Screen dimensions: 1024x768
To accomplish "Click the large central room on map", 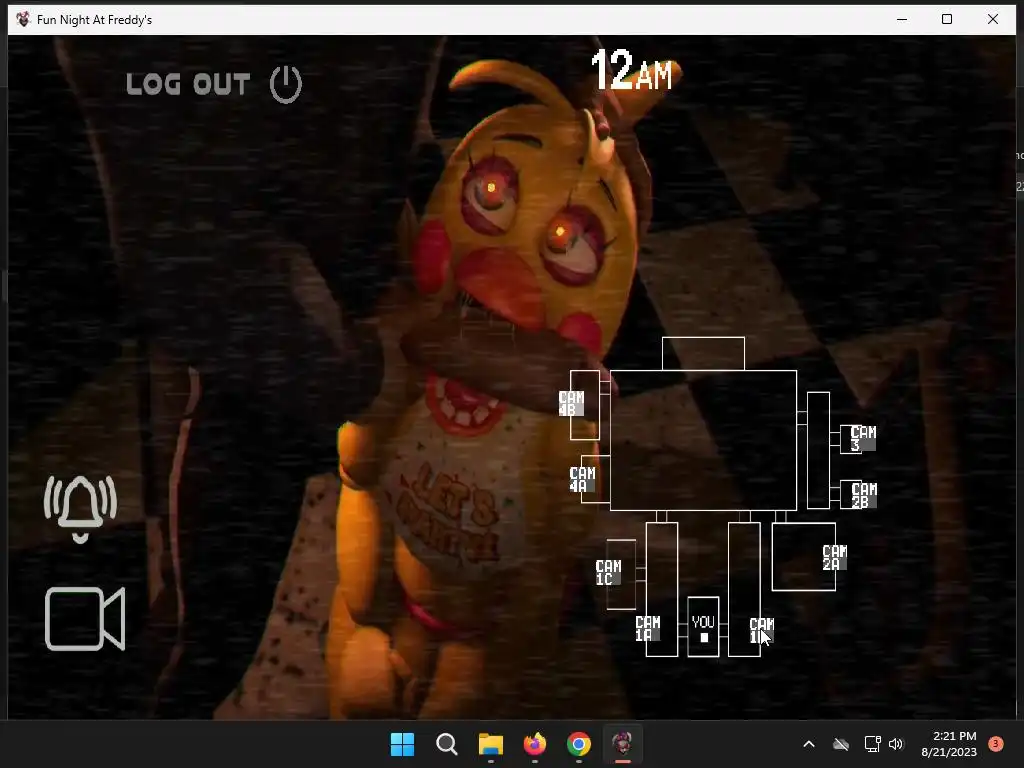I will pos(703,440).
